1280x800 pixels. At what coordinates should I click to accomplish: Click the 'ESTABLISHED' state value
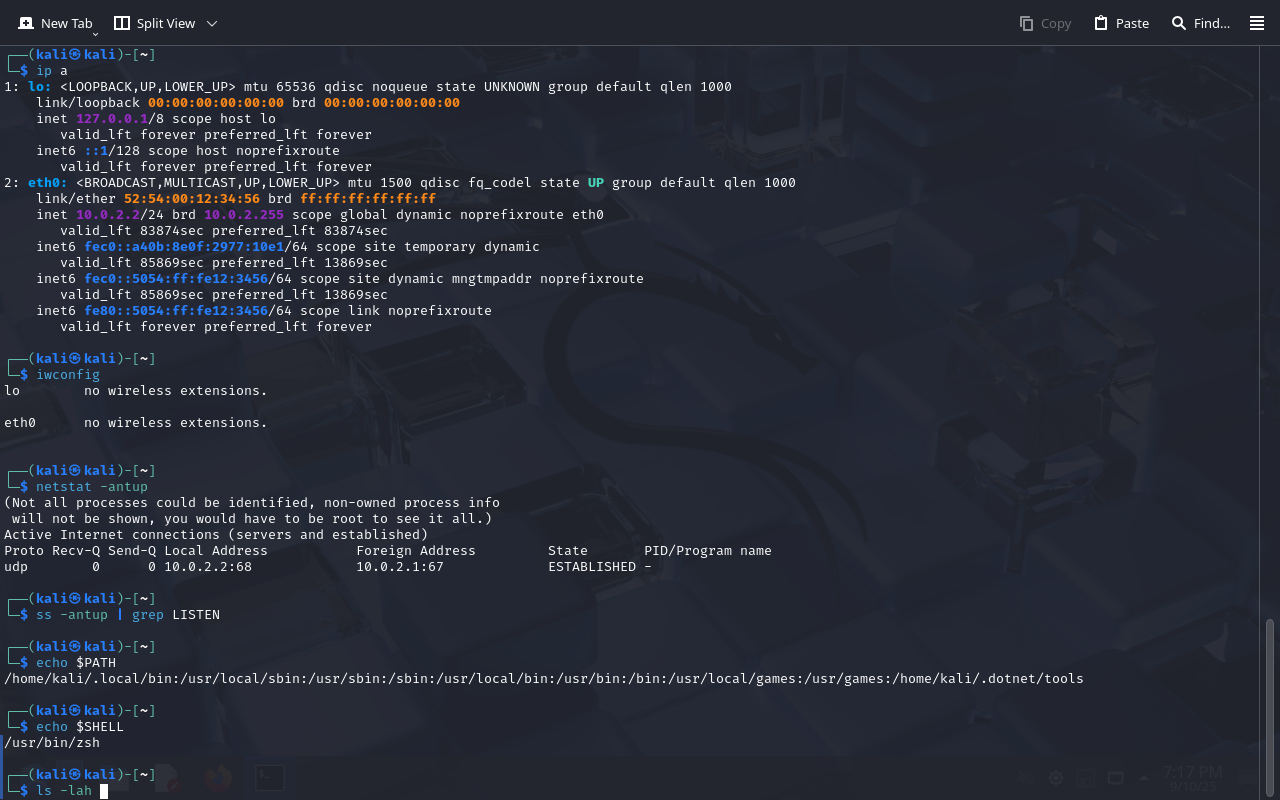(x=592, y=567)
